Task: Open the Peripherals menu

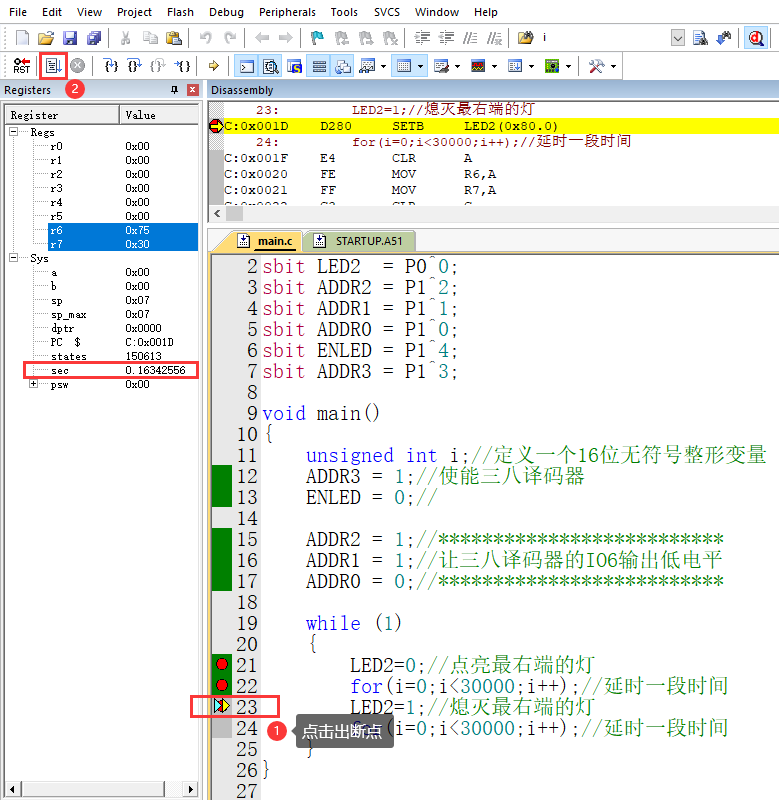Action: [286, 12]
